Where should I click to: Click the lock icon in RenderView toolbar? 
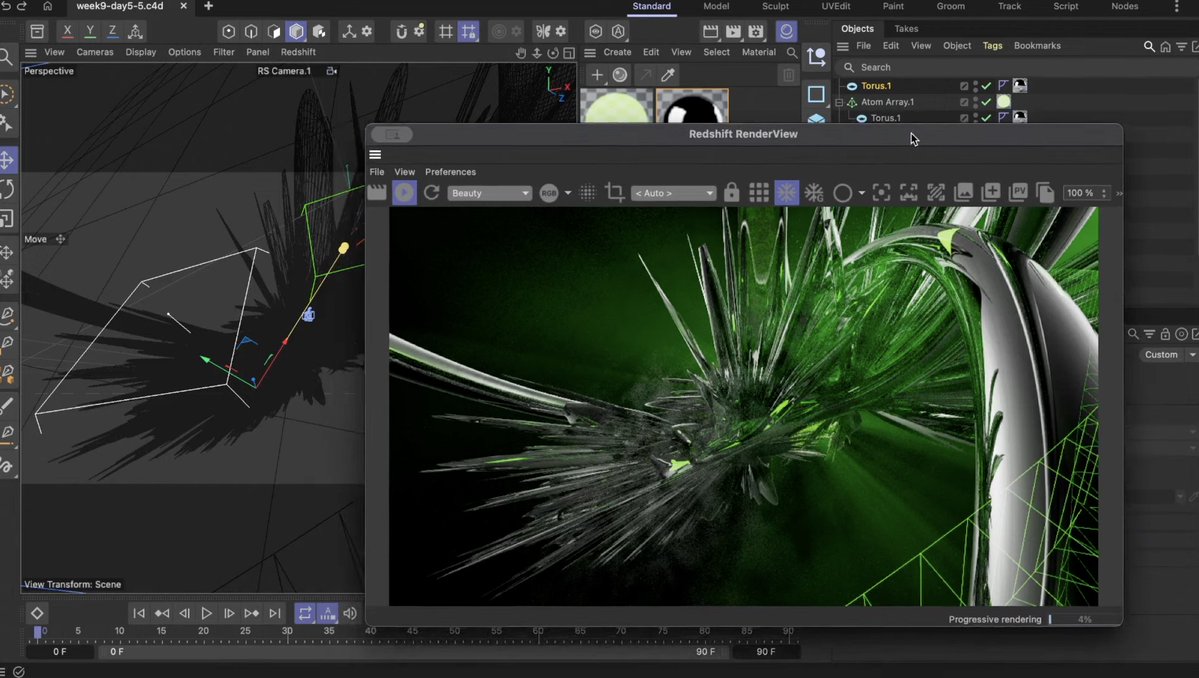pyautogui.click(x=732, y=193)
